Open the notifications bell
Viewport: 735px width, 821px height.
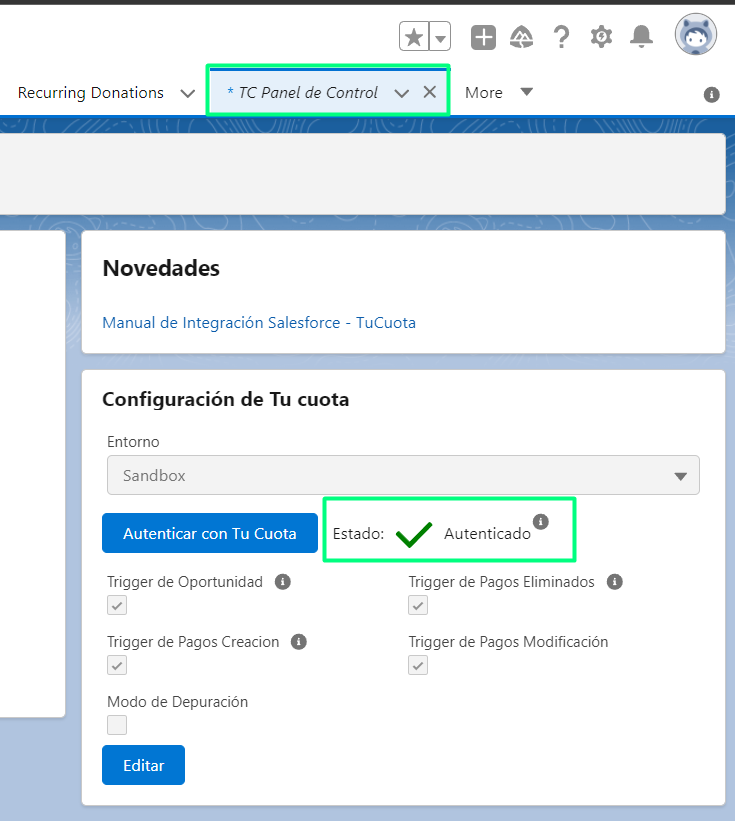coord(641,37)
